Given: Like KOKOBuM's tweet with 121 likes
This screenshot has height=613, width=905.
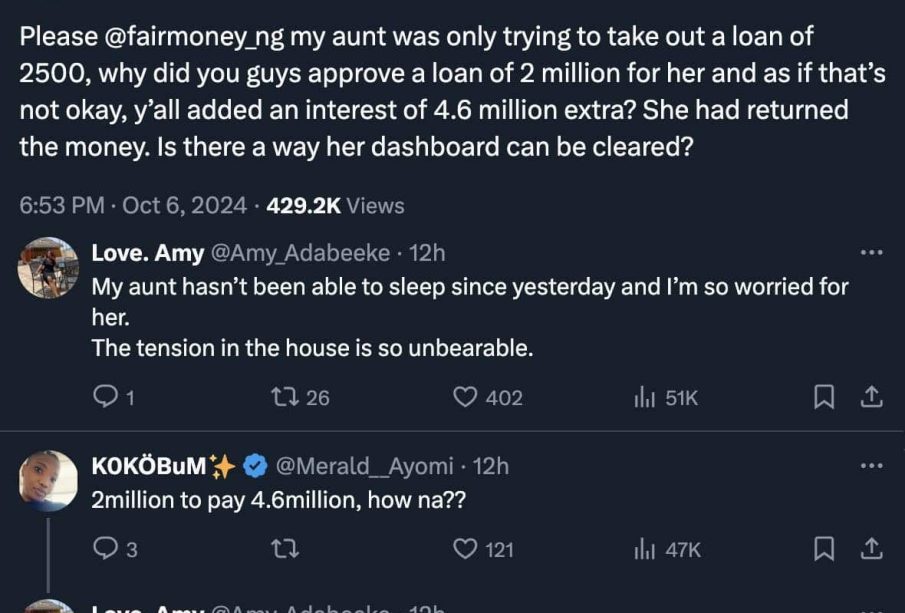Looking at the screenshot, I should 465,548.
